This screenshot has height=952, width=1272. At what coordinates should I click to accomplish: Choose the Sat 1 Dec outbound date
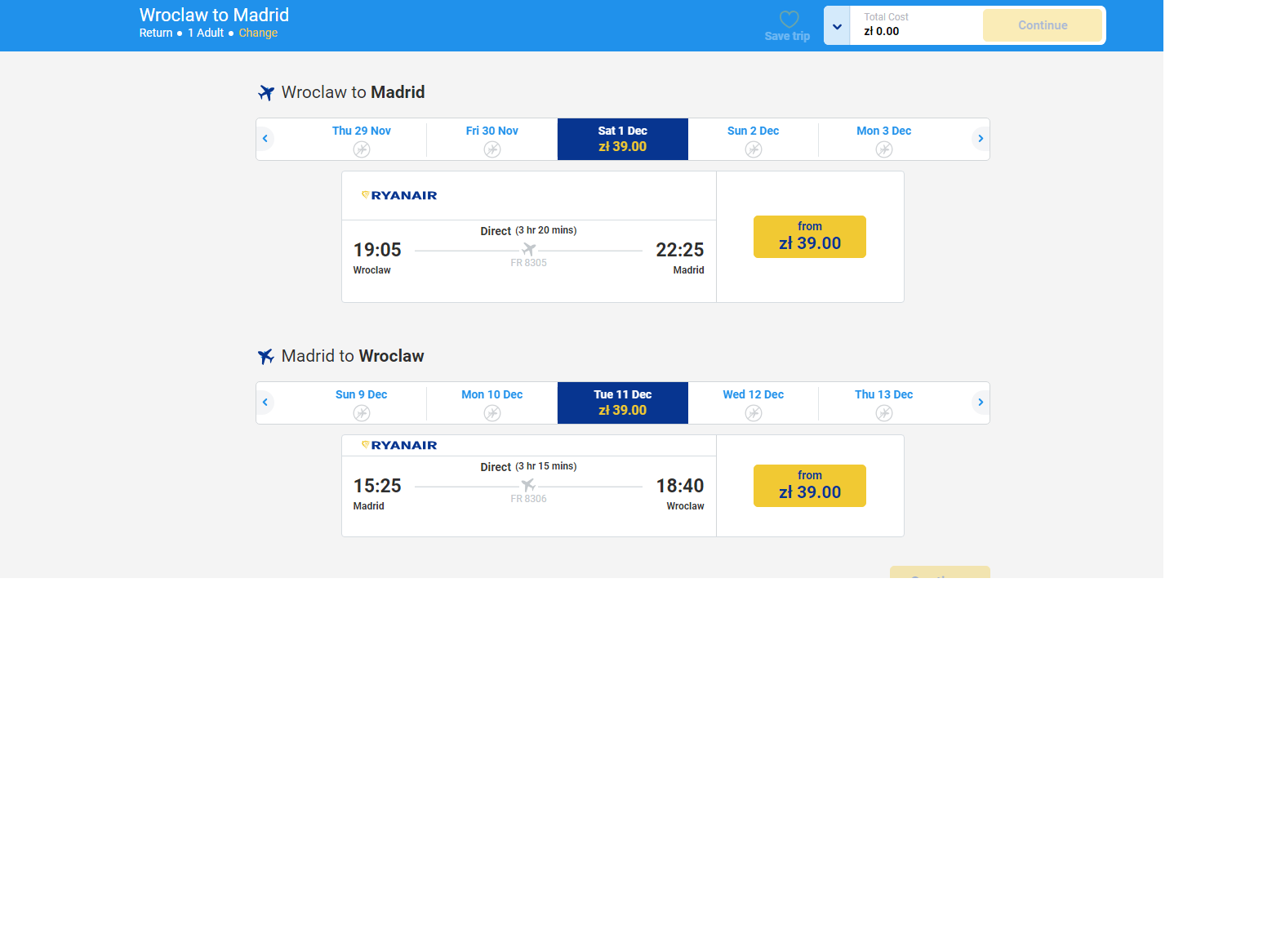(623, 140)
